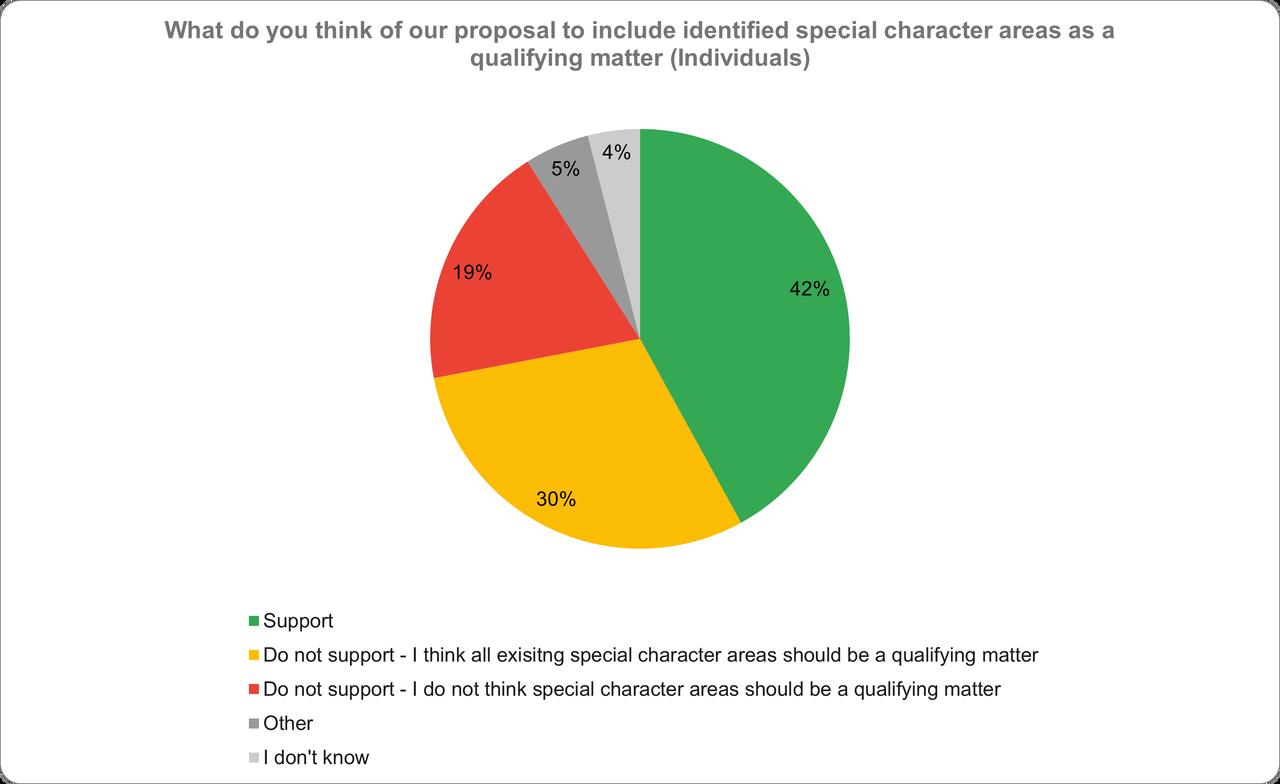
Task: Select the chart title text
Action: (640, 45)
